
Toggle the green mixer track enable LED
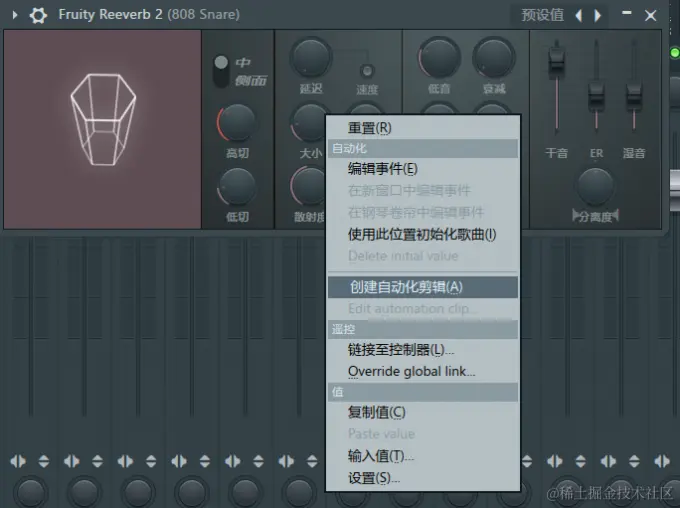[x=674, y=53]
